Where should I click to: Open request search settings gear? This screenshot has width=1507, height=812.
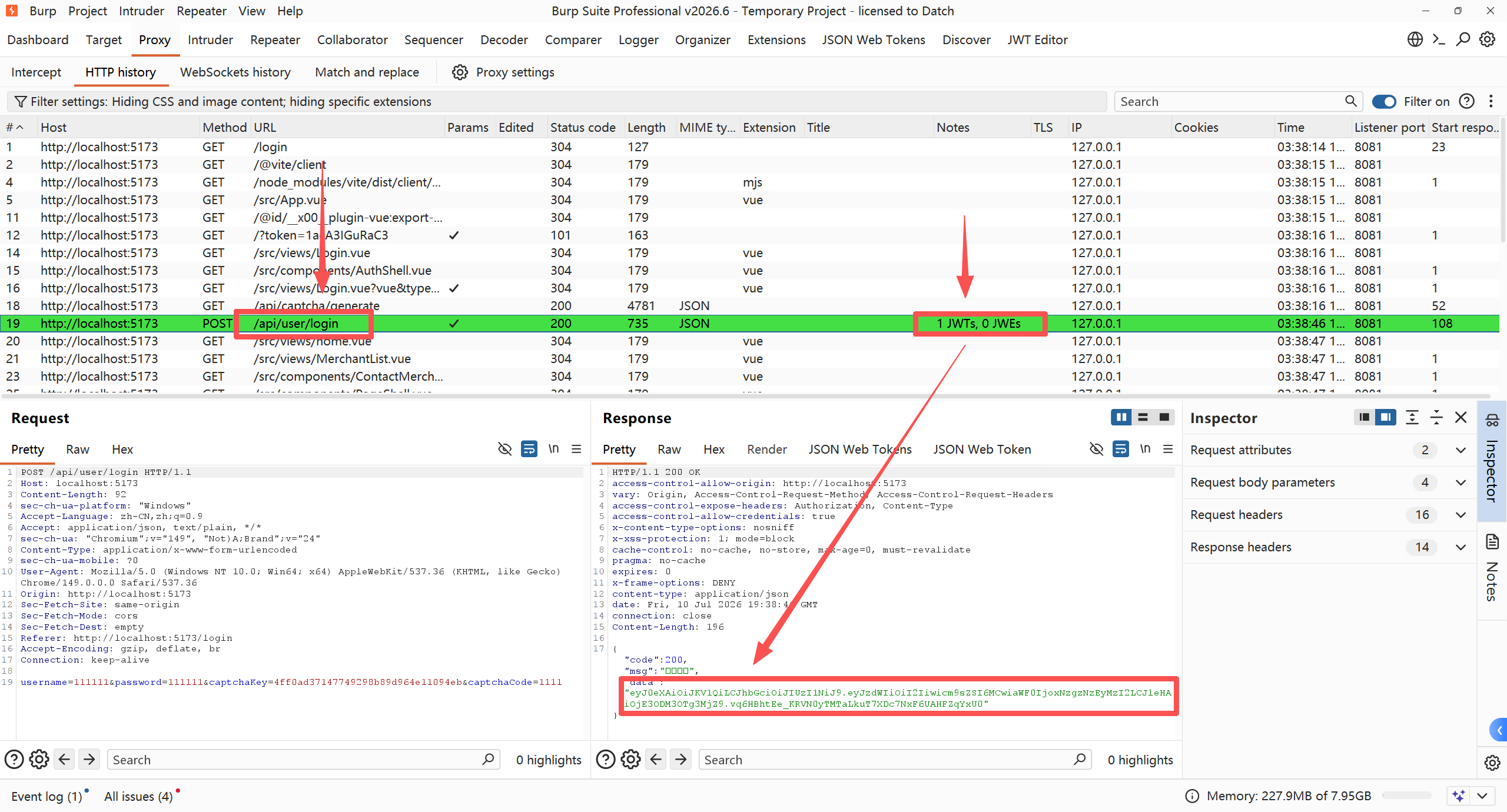[39, 760]
